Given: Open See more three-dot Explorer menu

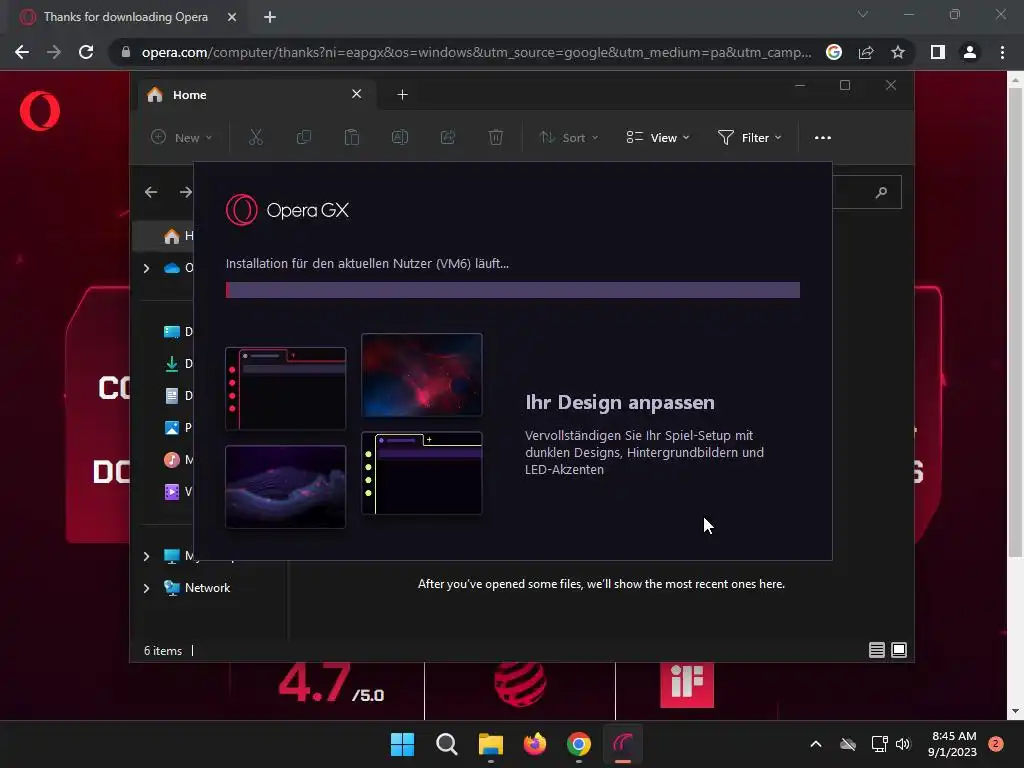Looking at the screenshot, I should (x=823, y=137).
